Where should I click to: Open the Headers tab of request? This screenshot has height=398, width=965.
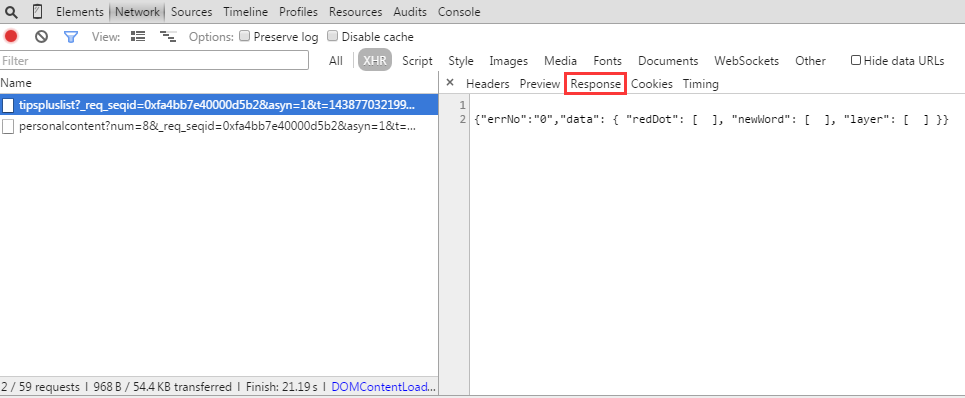point(487,84)
